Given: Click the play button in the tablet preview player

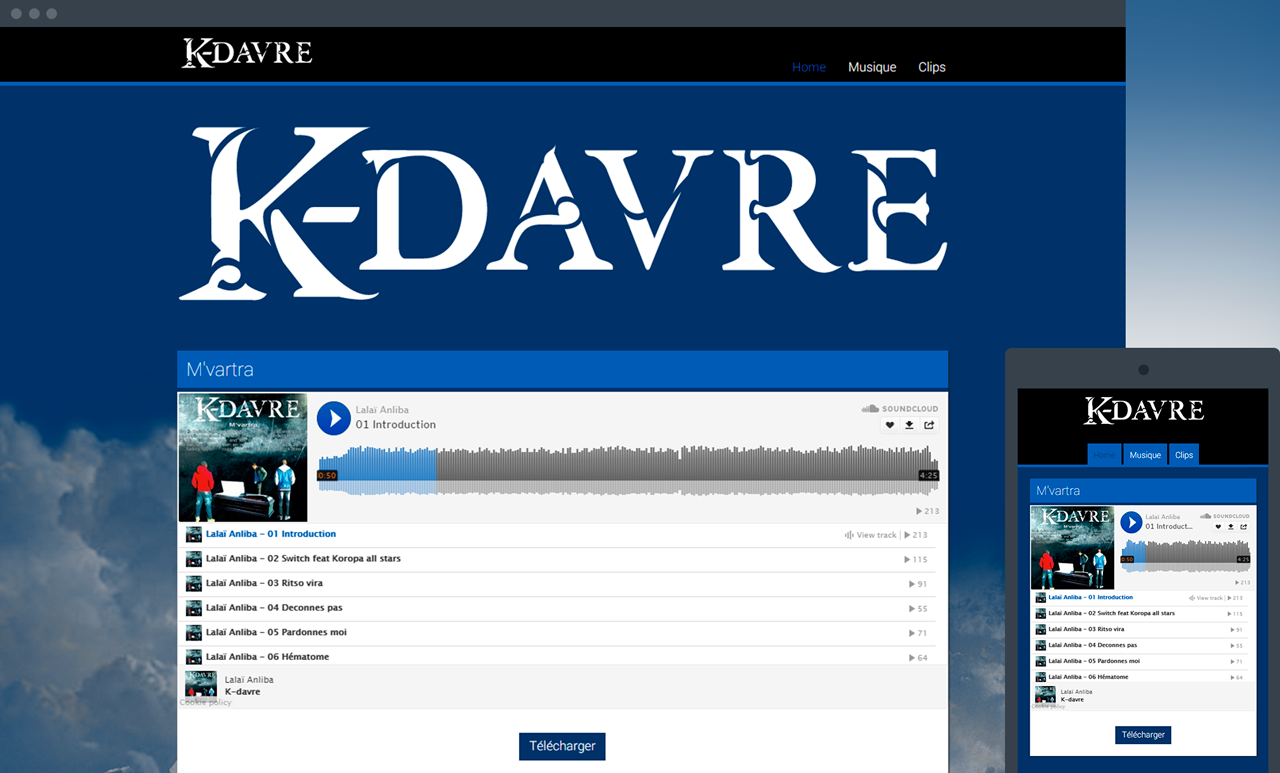Looking at the screenshot, I should pyautogui.click(x=1130, y=522).
